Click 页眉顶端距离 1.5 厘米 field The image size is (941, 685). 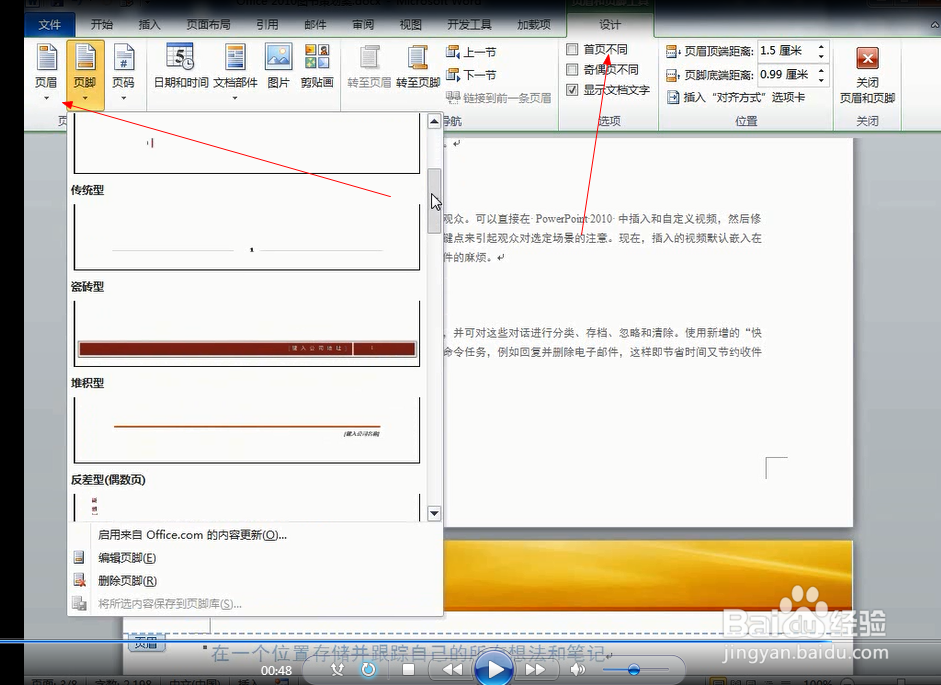(786, 51)
